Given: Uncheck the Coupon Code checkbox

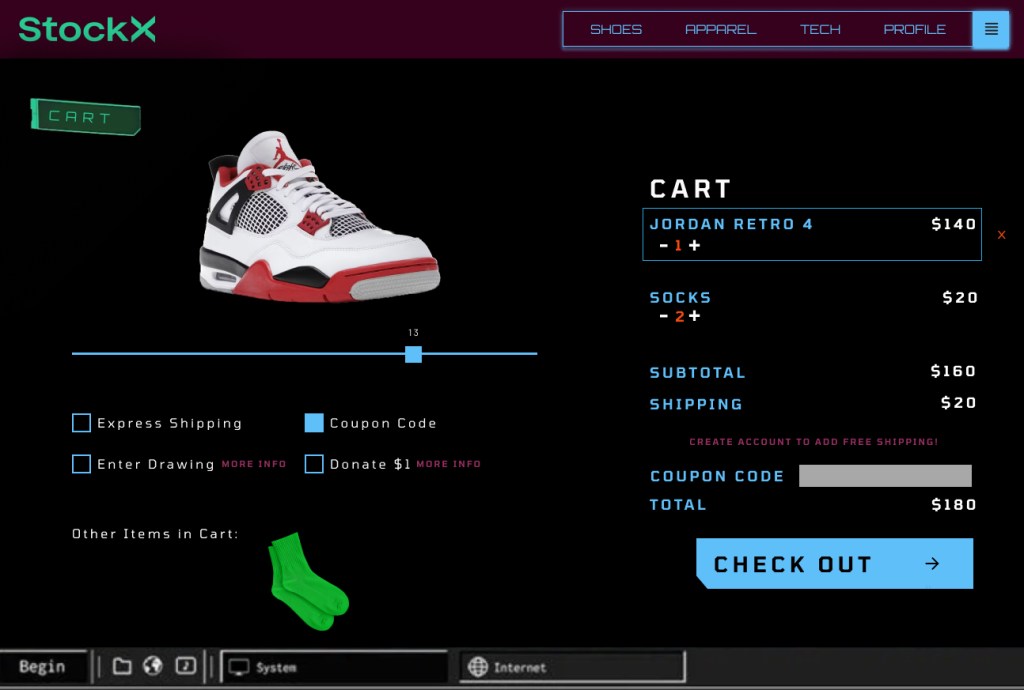Looking at the screenshot, I should pyautogui.click(x=314, y=423).
